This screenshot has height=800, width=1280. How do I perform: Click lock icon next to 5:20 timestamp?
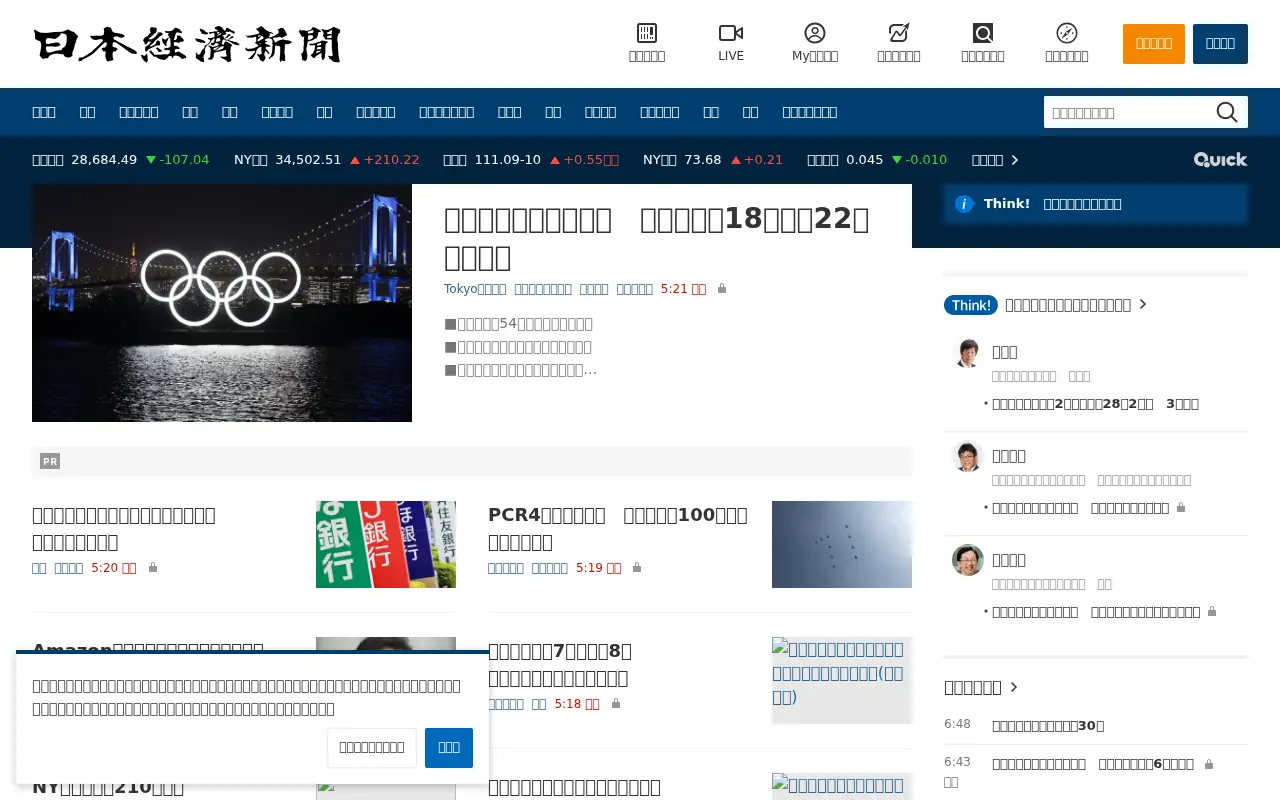pyautogui.click(x=153, y=567)
